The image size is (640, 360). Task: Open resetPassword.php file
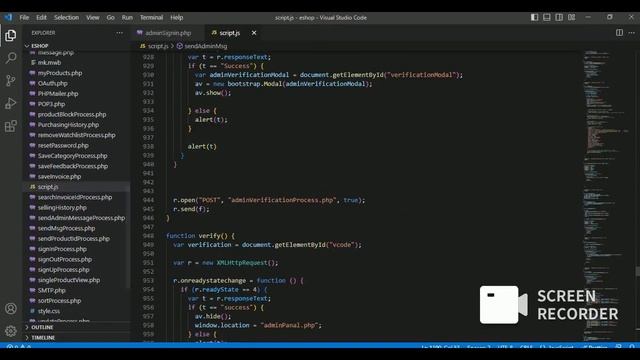tap(63, 145)
